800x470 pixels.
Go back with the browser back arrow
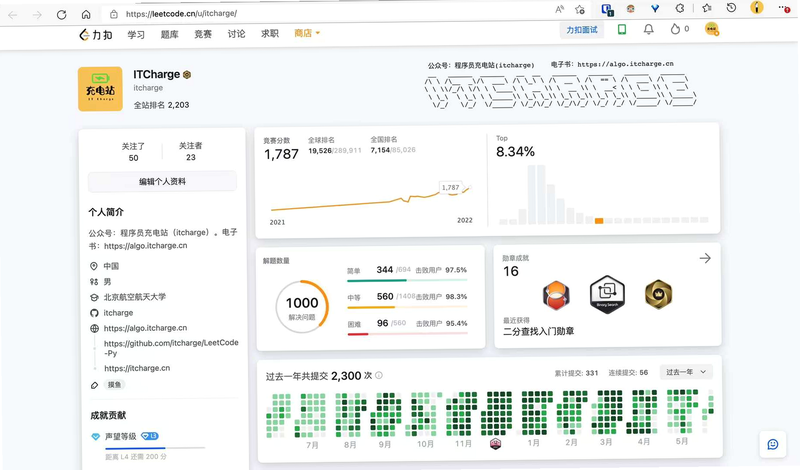13,15
